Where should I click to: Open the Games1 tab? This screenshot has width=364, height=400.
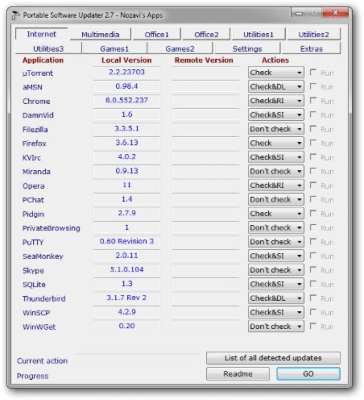click(114, 49)
